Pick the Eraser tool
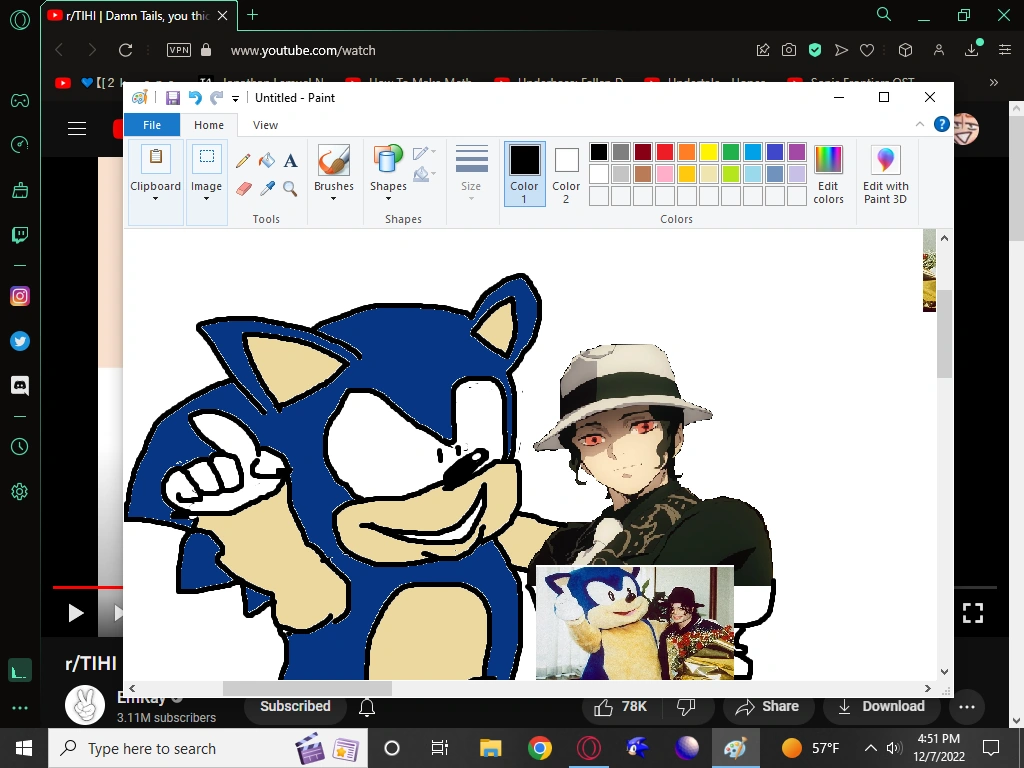 [x=243, y=188]
